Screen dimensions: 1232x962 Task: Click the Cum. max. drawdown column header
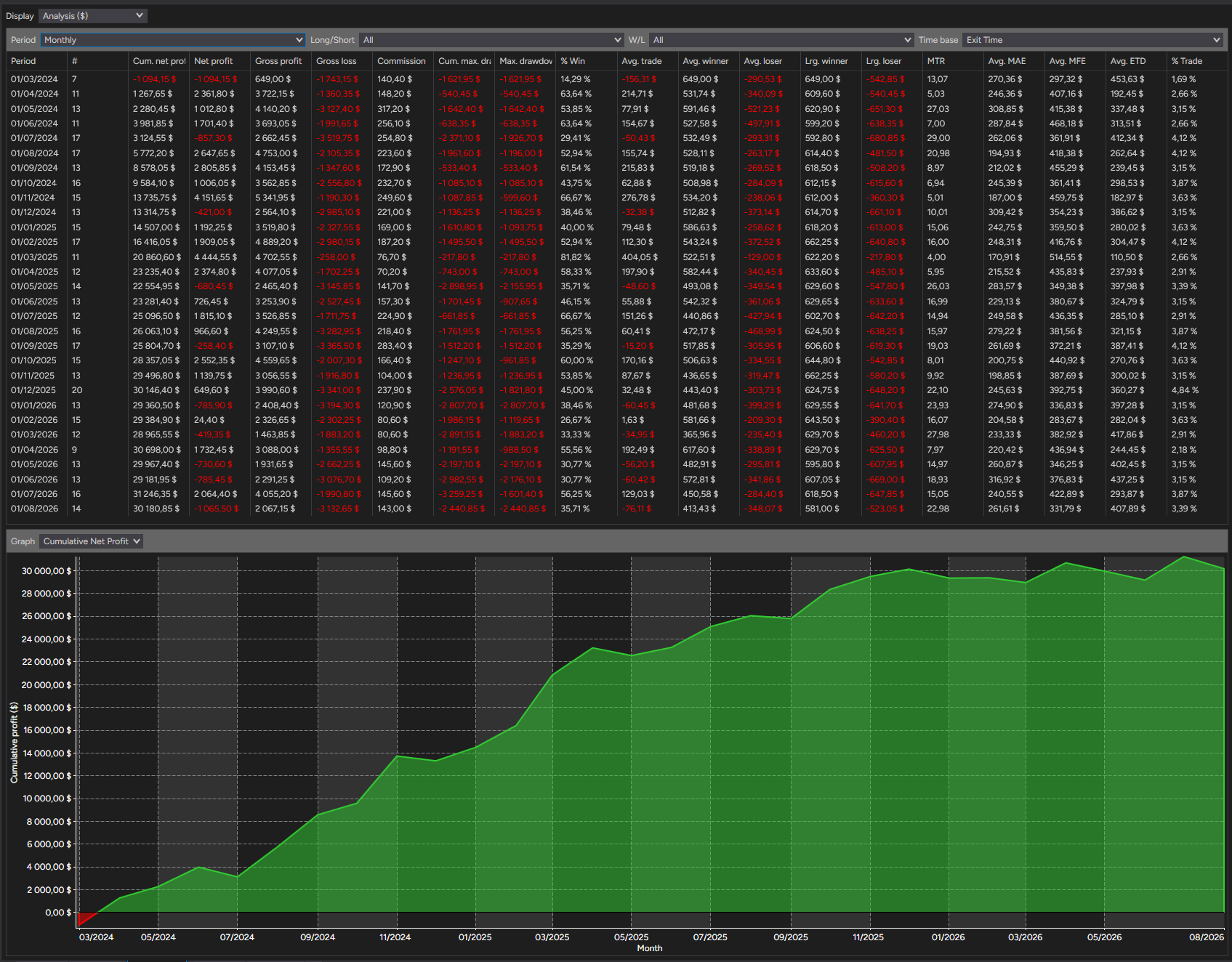coord(464,61)
